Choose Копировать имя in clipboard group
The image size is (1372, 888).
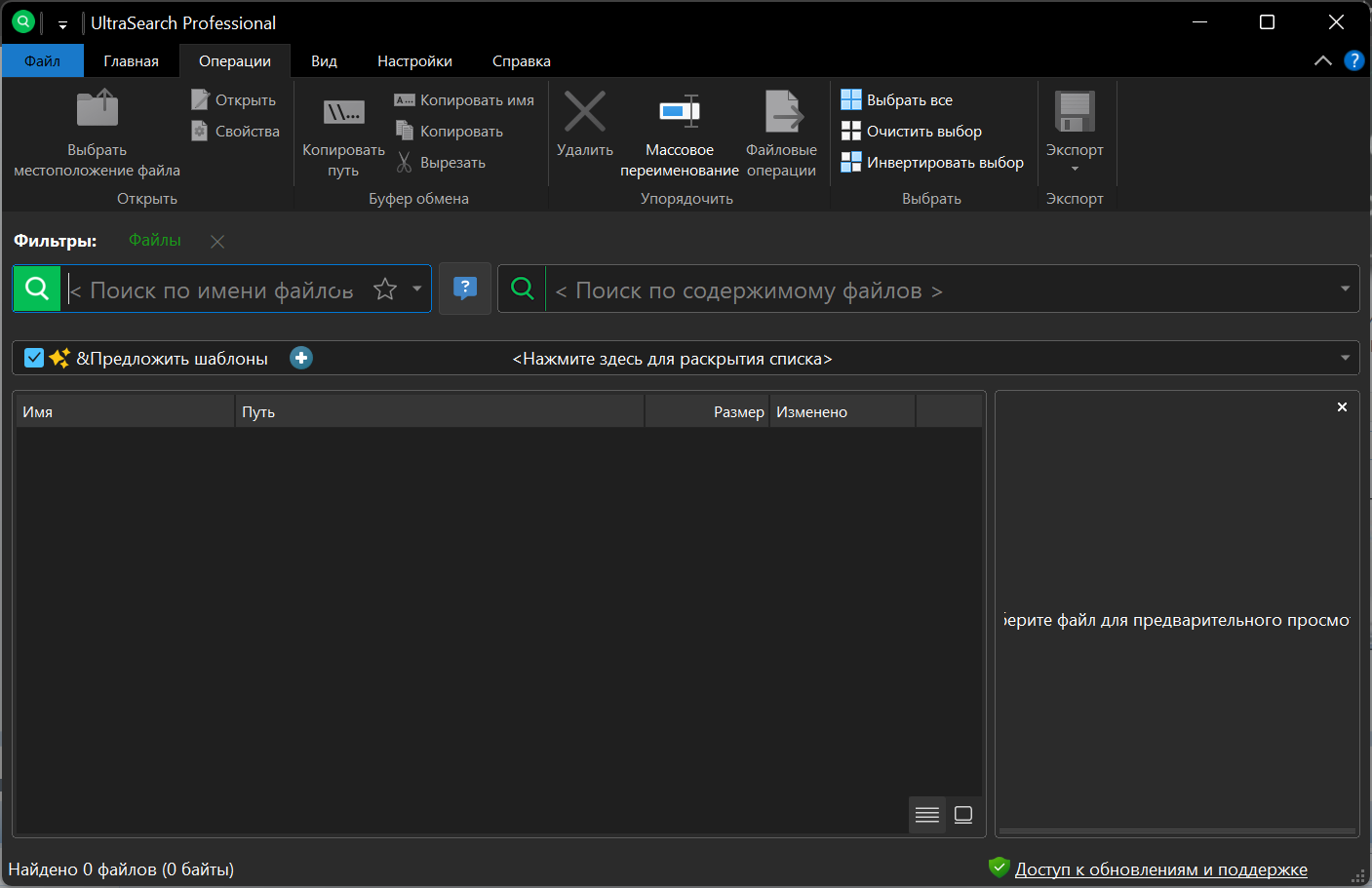pyautogui.click(x=464, y=99)
